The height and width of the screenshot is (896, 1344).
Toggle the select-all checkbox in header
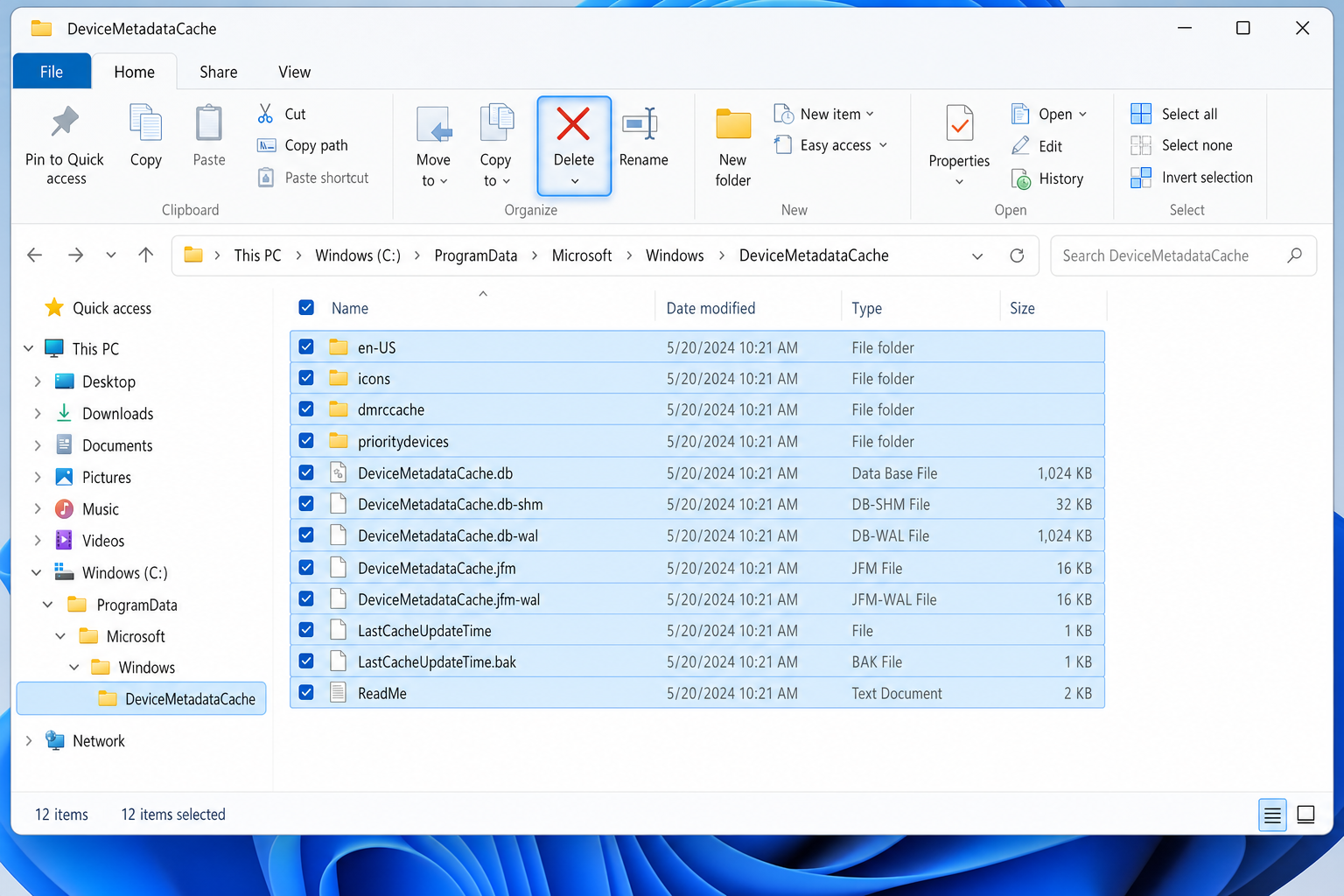pos(306,307)
